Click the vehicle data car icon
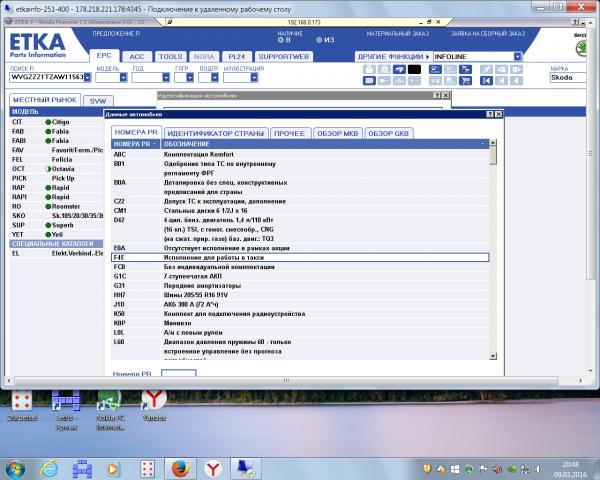The image size is (600, 480). [x=435, y=69]
